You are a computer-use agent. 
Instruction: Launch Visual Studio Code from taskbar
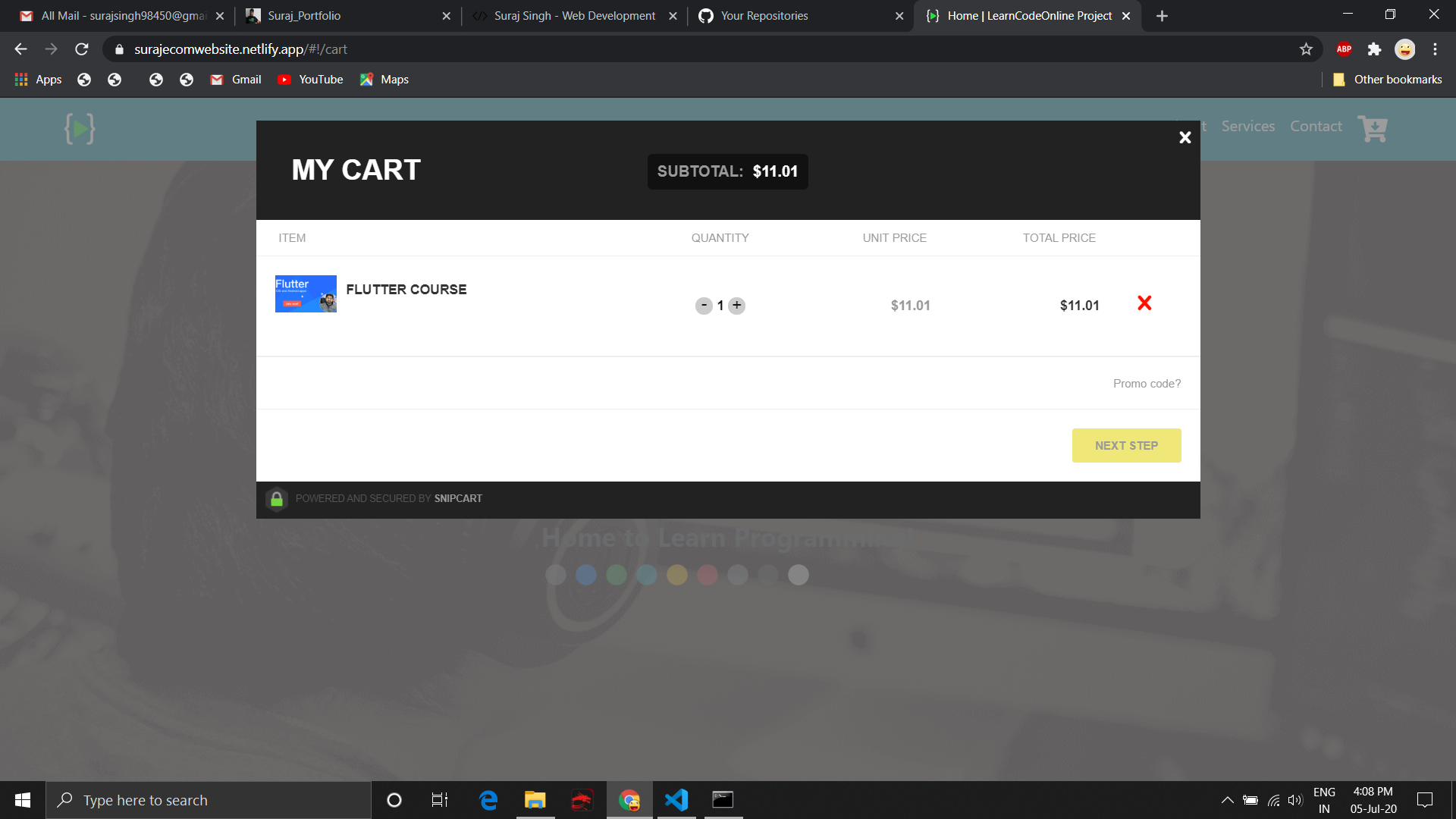676,800
